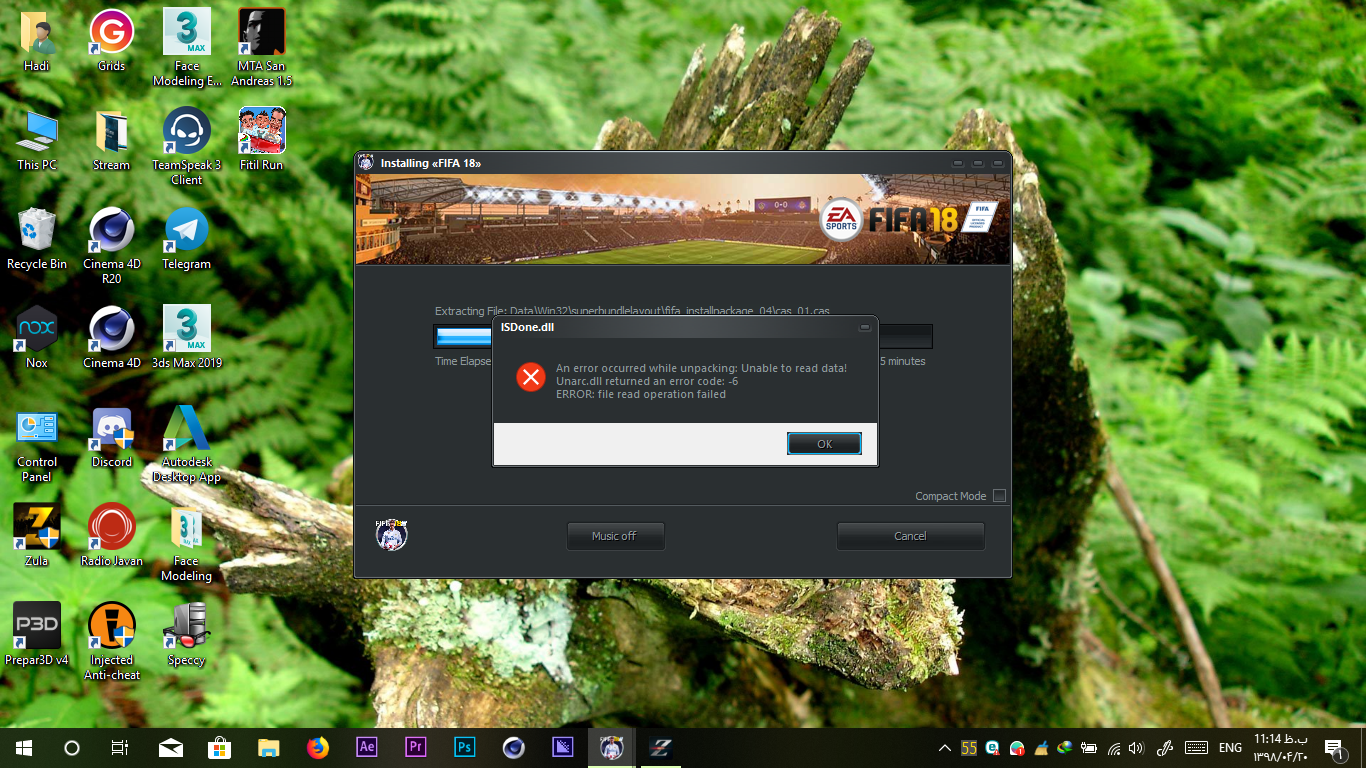The width and height of the screenshot is (1366, 768).
Task: Open the Recycle Bin
Action: coord(37,239)
